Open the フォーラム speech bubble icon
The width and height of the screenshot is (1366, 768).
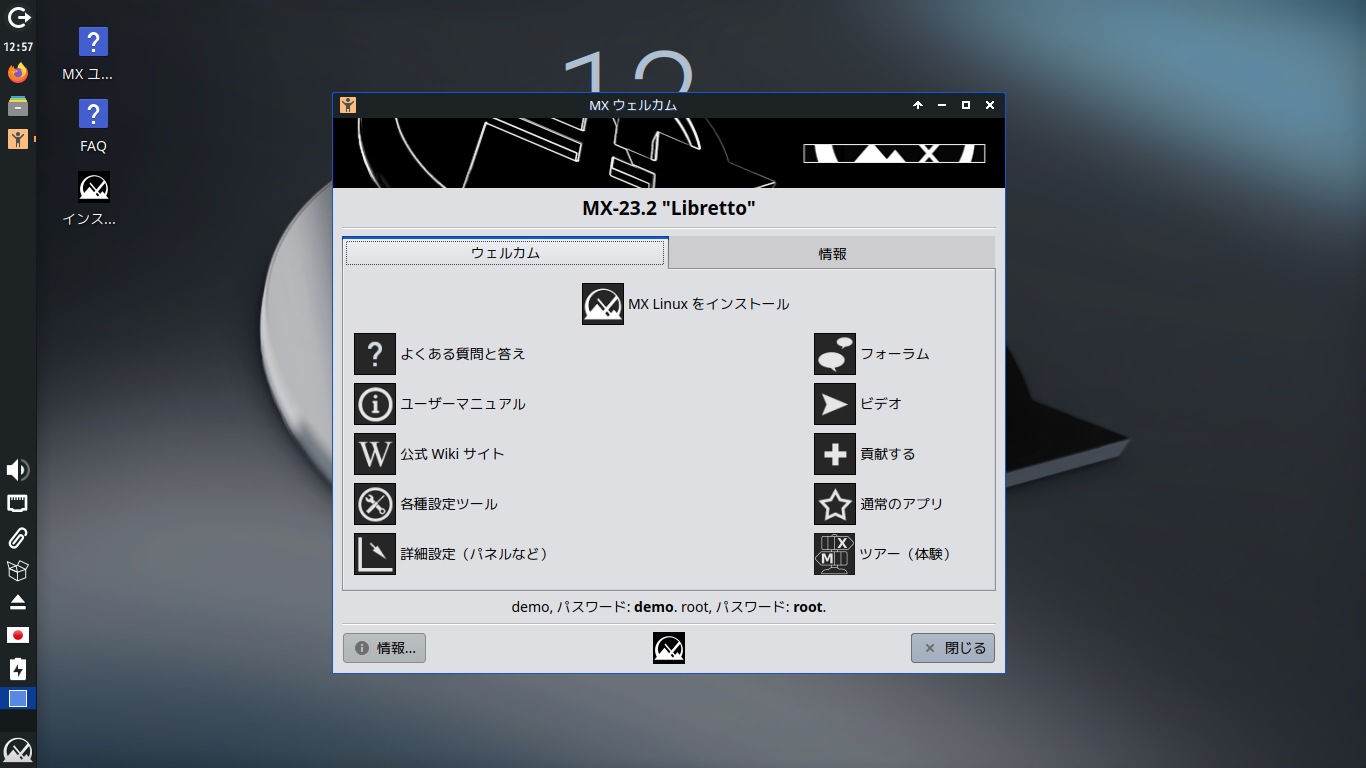[x=835, y=354]
